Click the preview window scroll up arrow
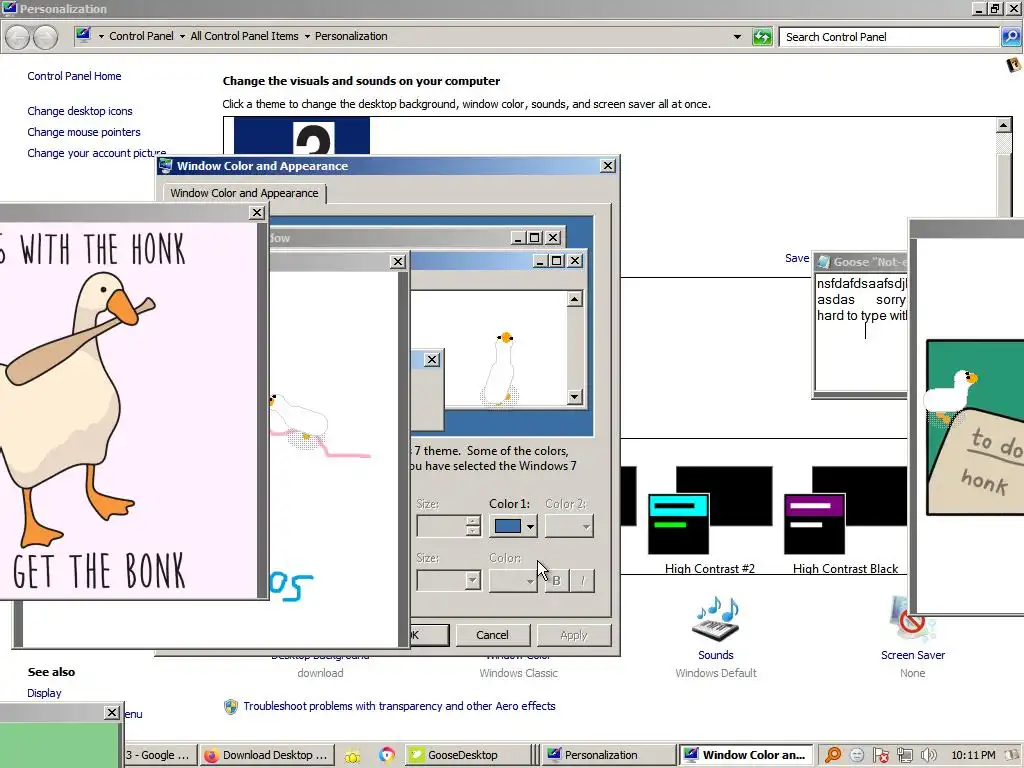The width and height of the screenshot is (1024, 768). coord(574,299)
